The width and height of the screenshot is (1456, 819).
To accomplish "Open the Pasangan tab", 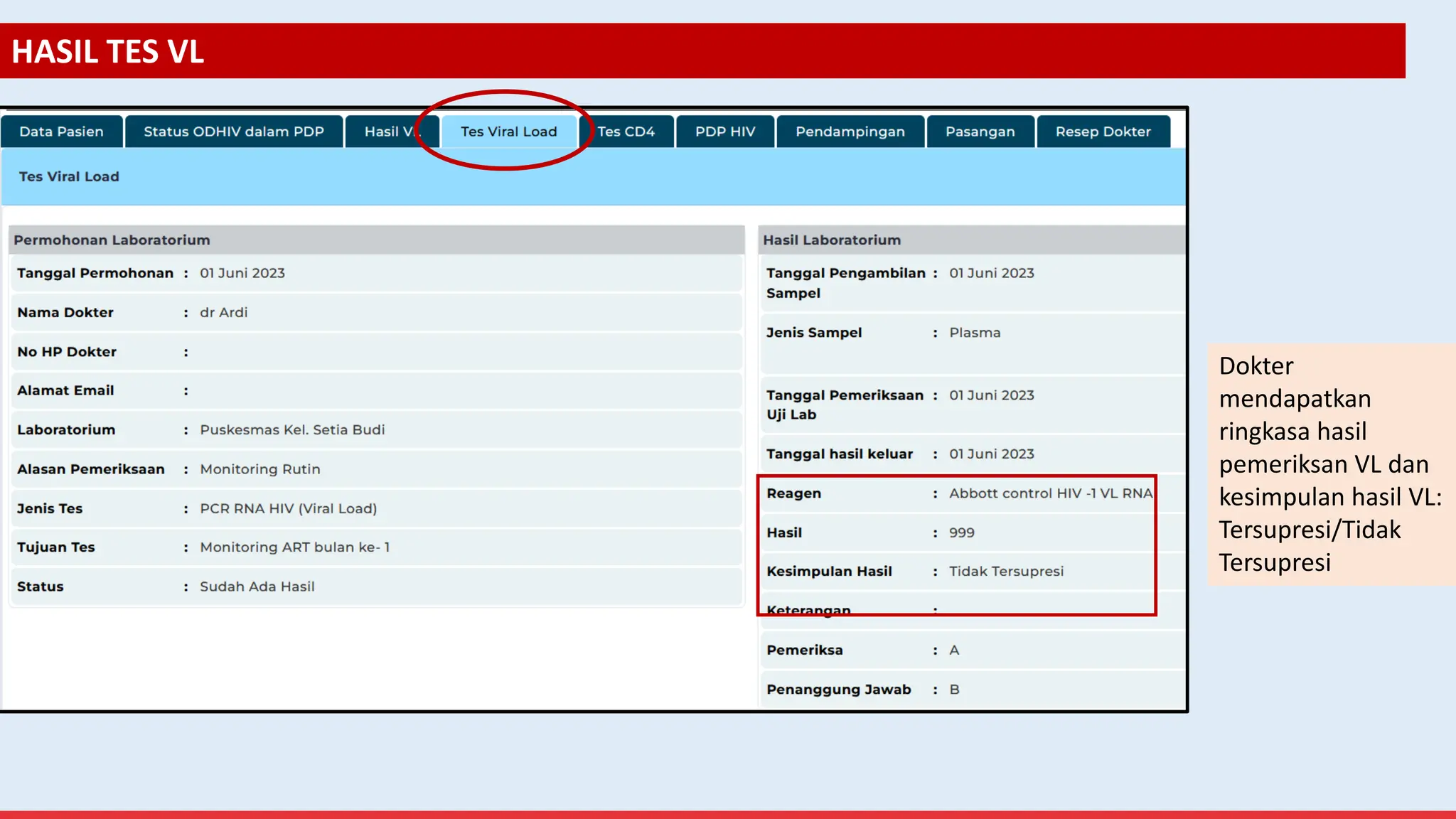I will (x=980, y=132).
